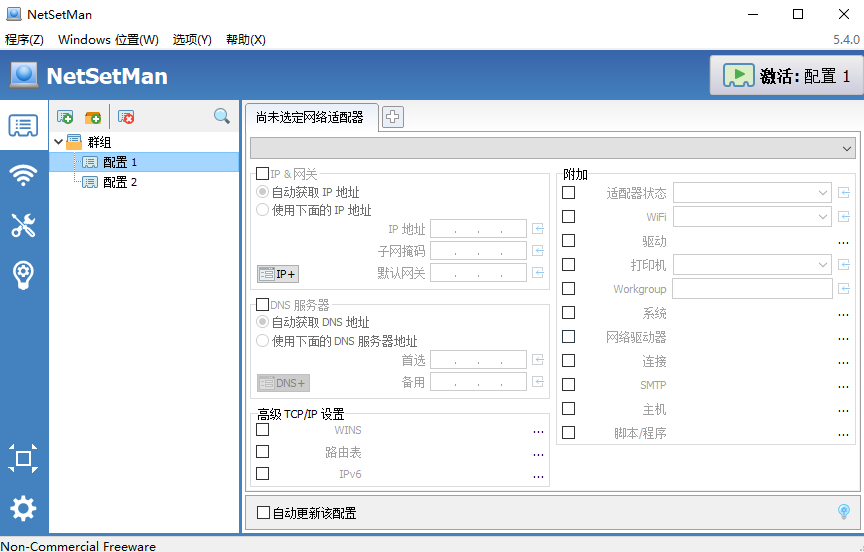Screen dimensions: 864x552
Task: Click the 激活: 配置 1 button
Action: coord(787,75)
